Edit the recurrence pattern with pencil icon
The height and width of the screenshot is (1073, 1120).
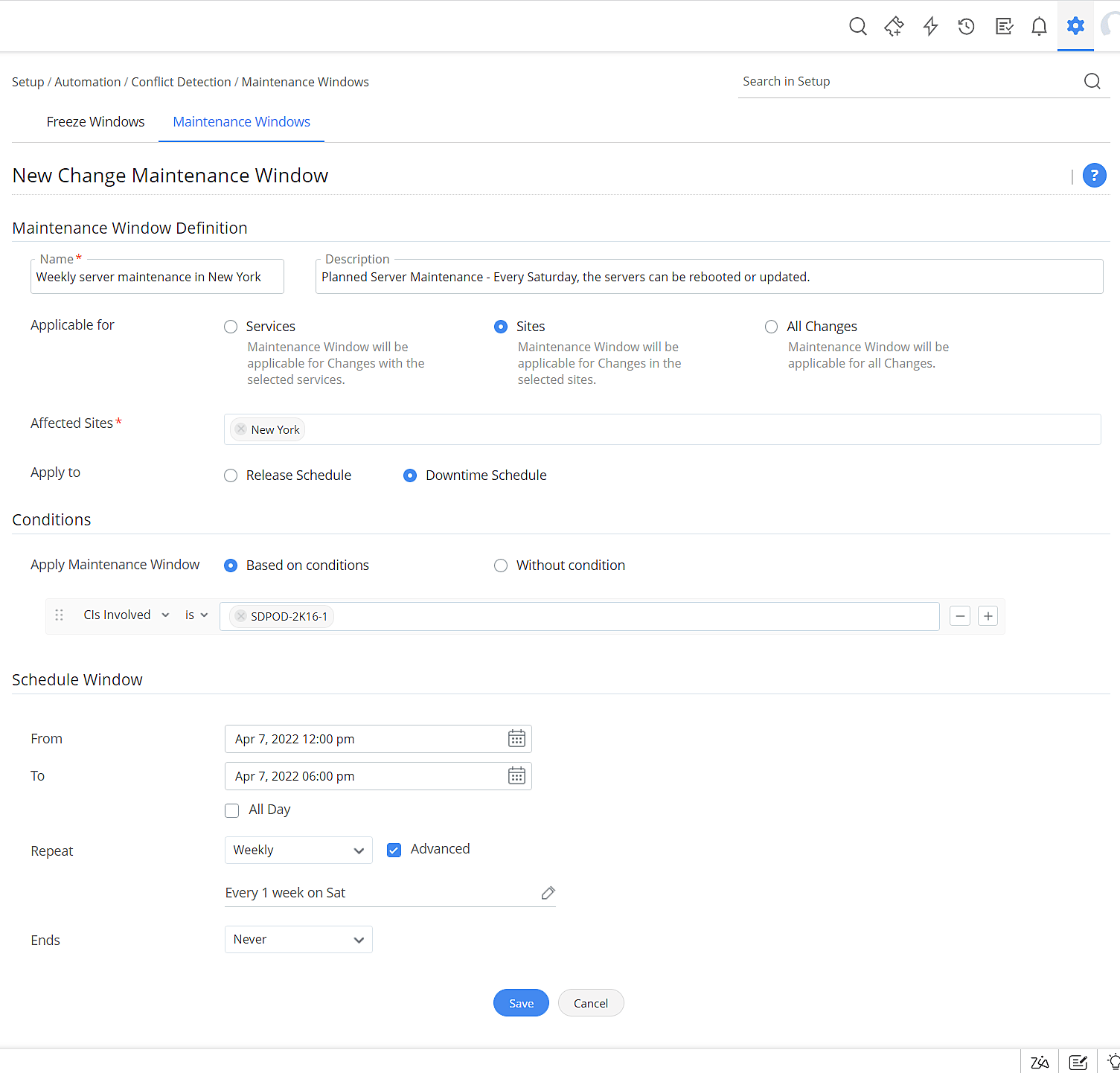[548, 893]
